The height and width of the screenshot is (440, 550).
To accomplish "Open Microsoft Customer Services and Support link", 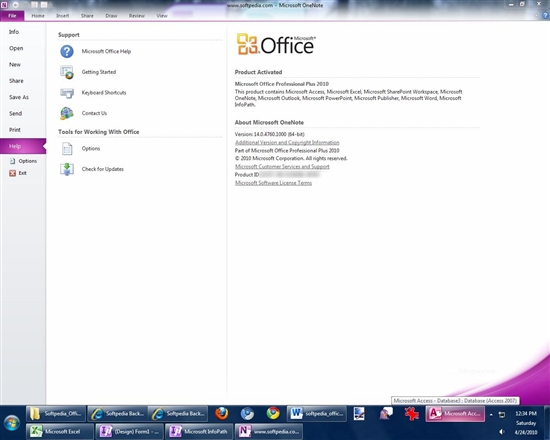I will click(x=282, y=167).
